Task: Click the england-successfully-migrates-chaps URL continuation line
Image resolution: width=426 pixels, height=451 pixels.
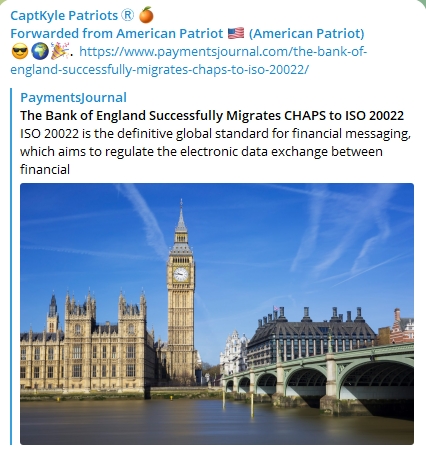Action: (x=159, y=70)
